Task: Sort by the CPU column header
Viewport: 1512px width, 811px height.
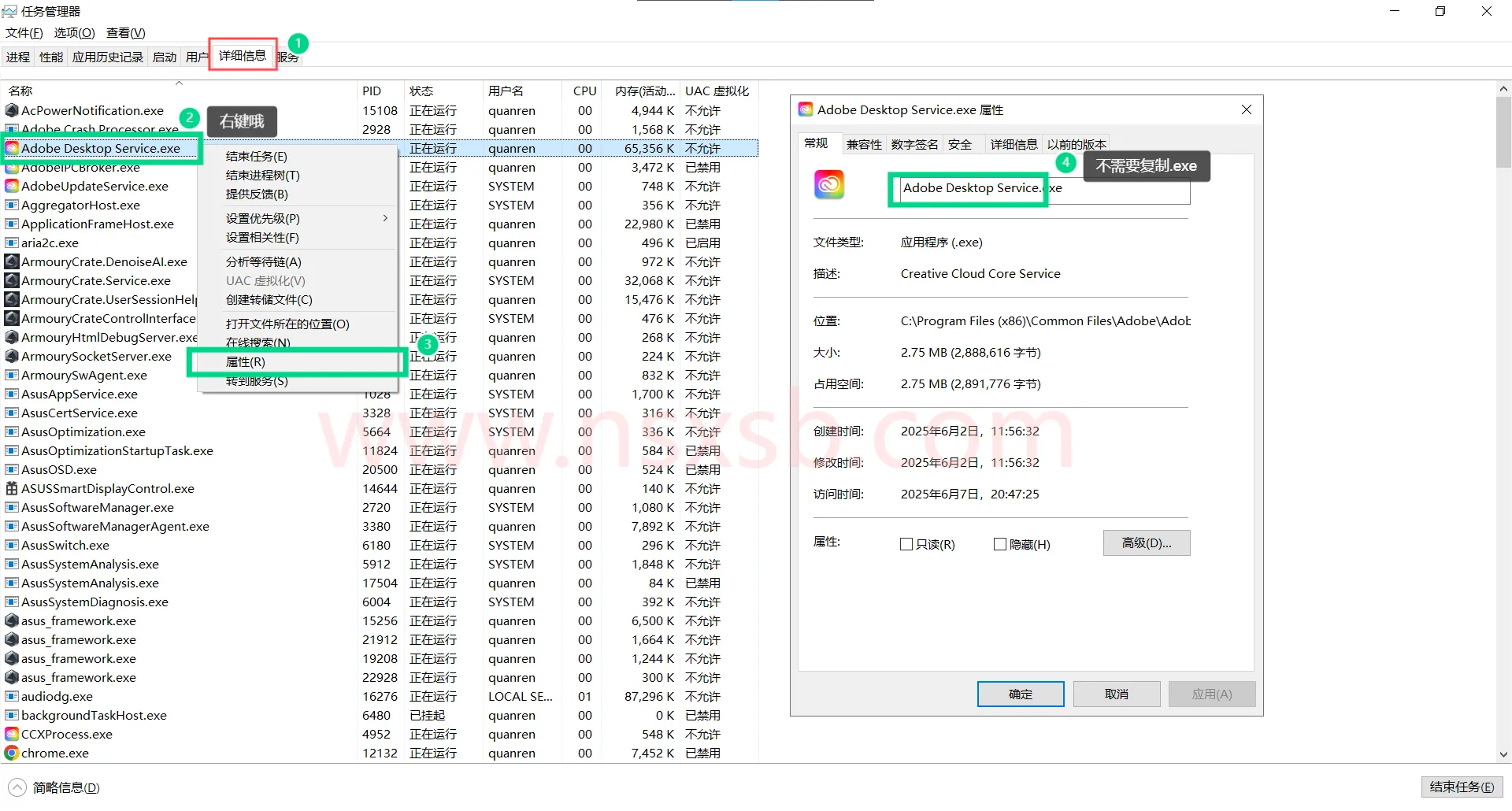Action: point(582,91)
